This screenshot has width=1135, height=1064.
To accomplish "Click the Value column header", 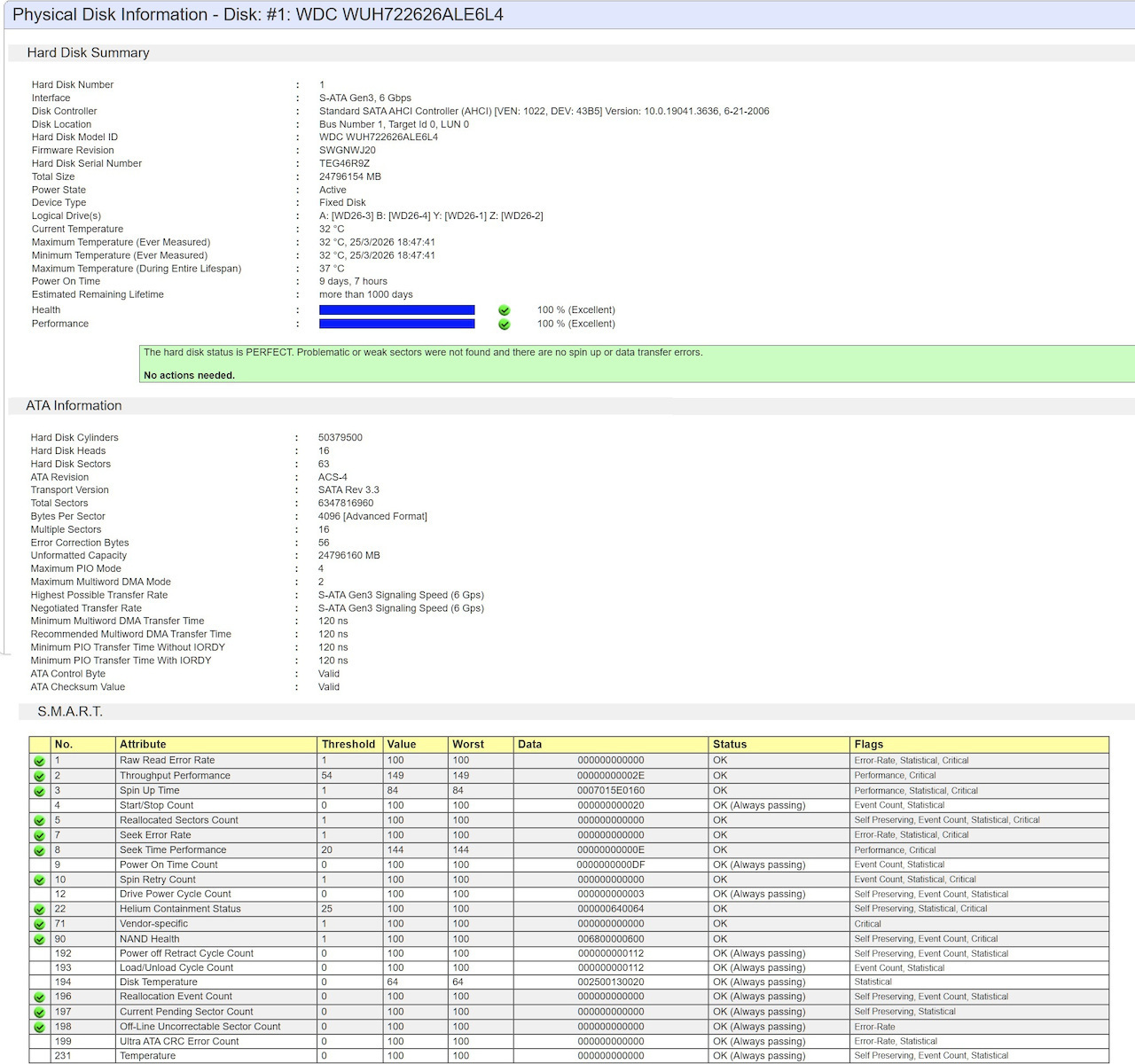I will tap(416, 745).
